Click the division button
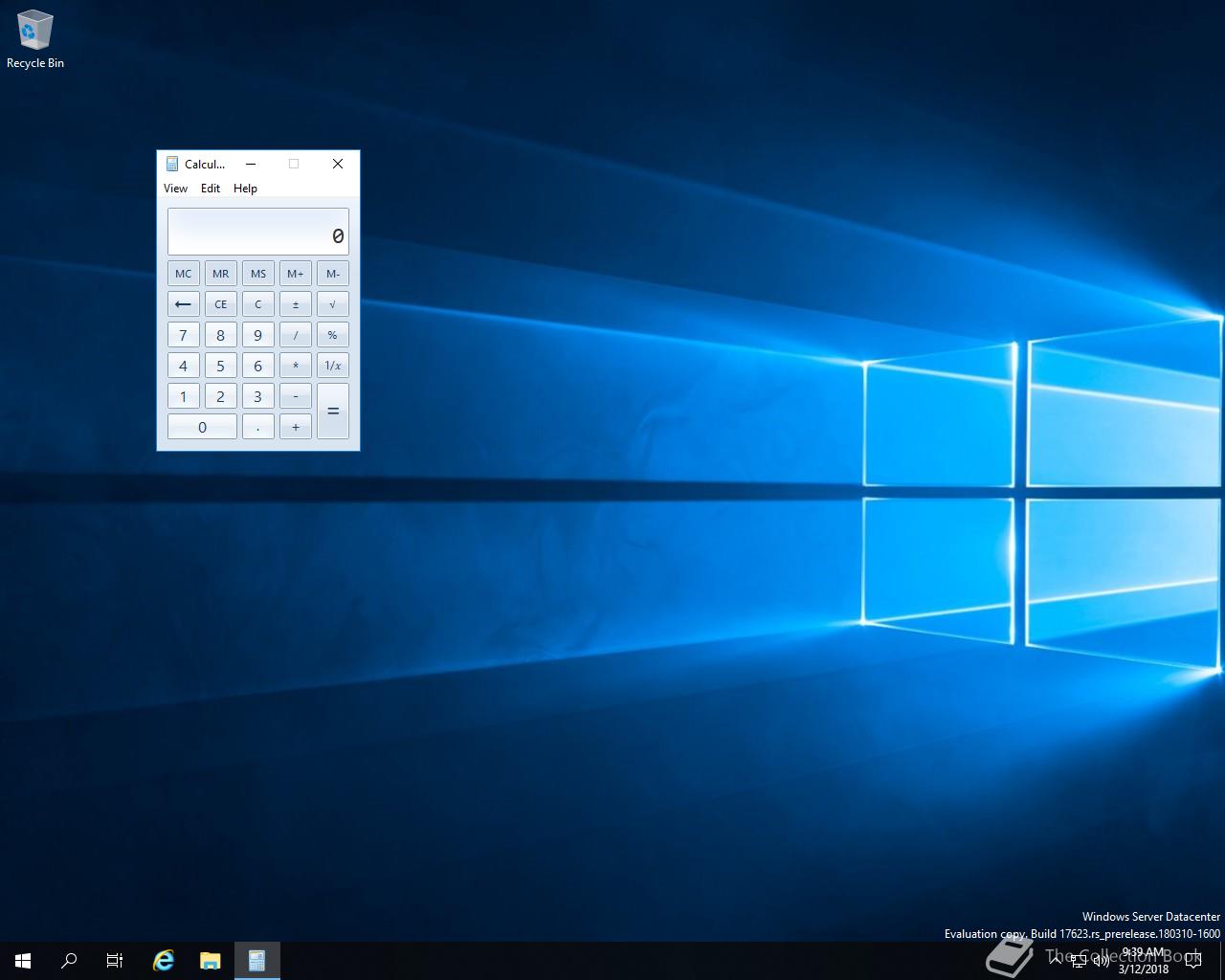This screenshot has height=980, width=1225. click(x=296, y=335)
